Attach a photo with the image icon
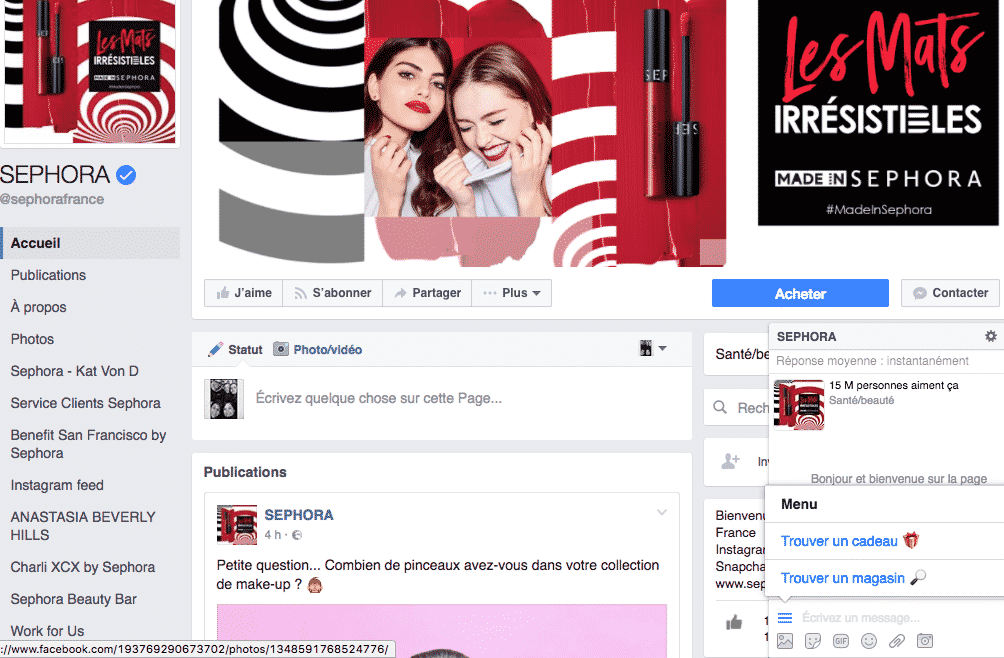This screenshot has width=1004, height=658. coord(785,641)
